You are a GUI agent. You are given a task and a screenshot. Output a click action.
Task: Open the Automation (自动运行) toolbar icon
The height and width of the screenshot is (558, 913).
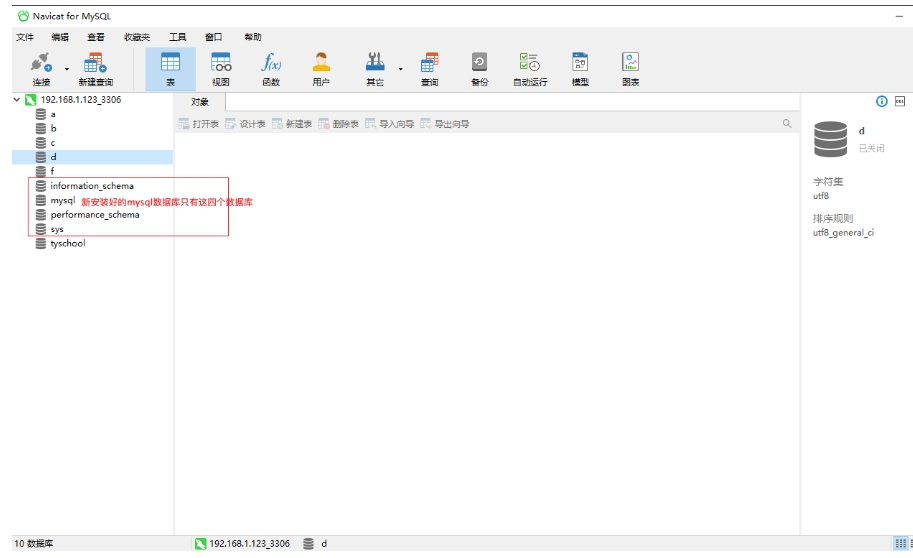[x=530, y=68]
